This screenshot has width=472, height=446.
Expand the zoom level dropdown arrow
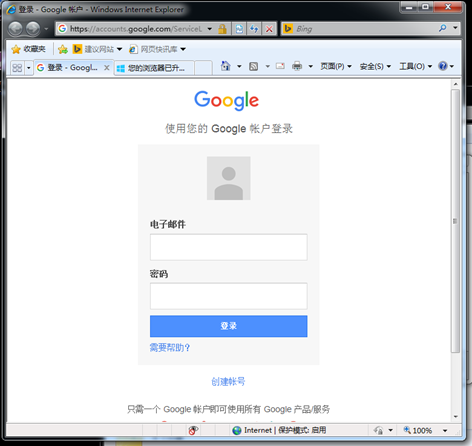(x=445, y=430)
